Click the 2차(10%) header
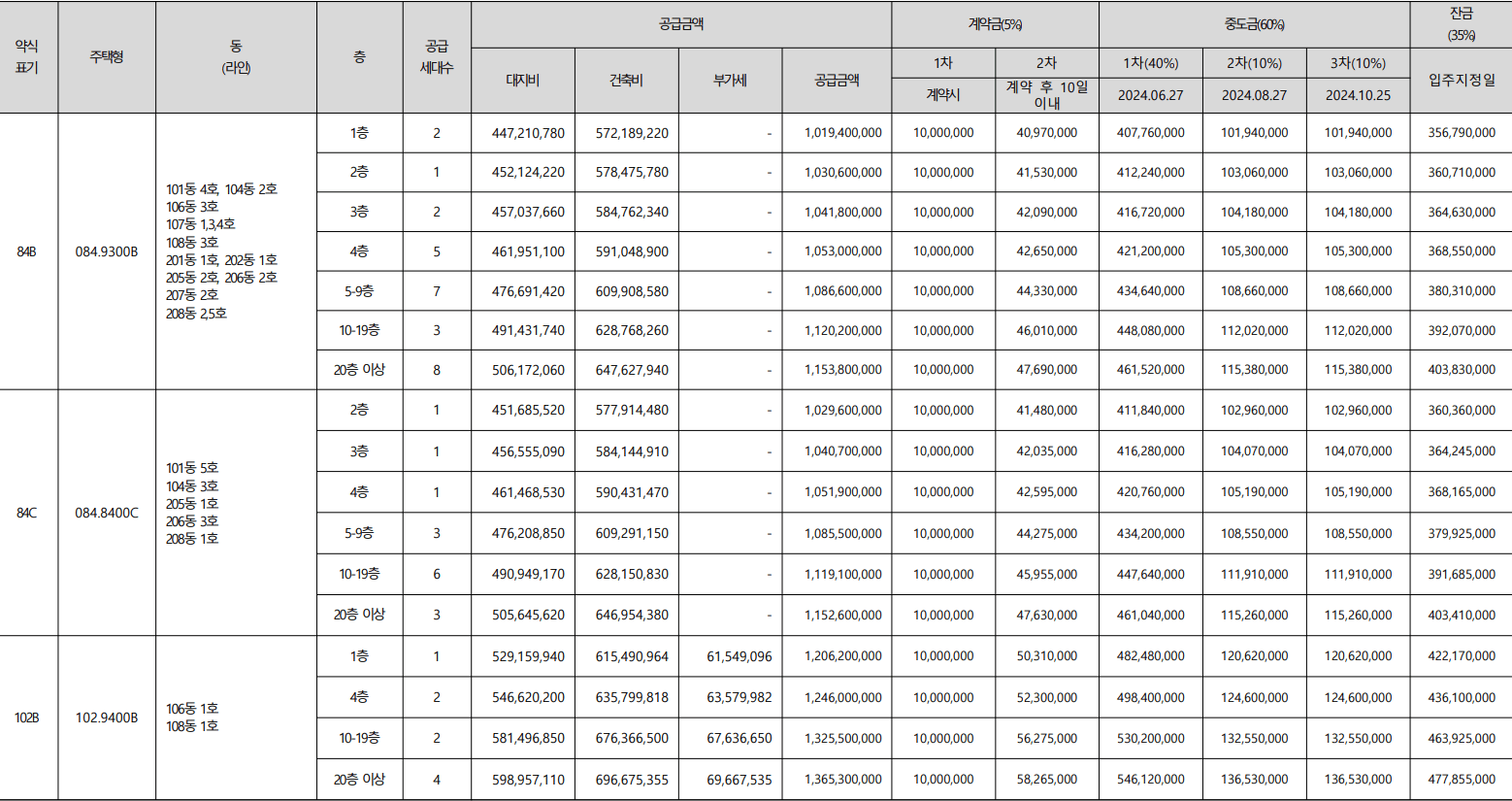Screen dimensions: 1512x801 [1254, 63]
